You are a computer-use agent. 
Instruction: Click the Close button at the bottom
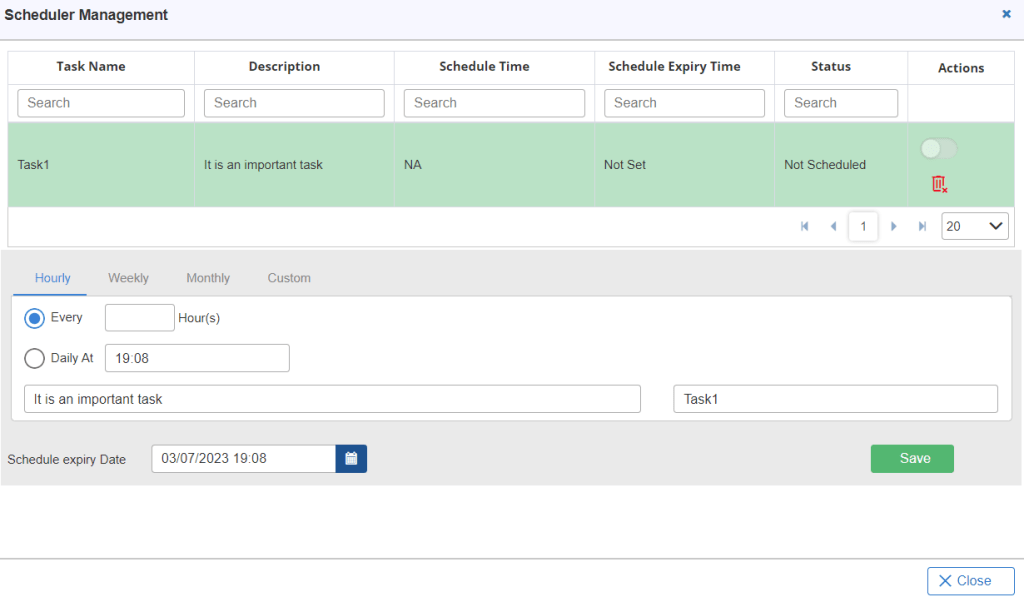[x=970, y=581]
